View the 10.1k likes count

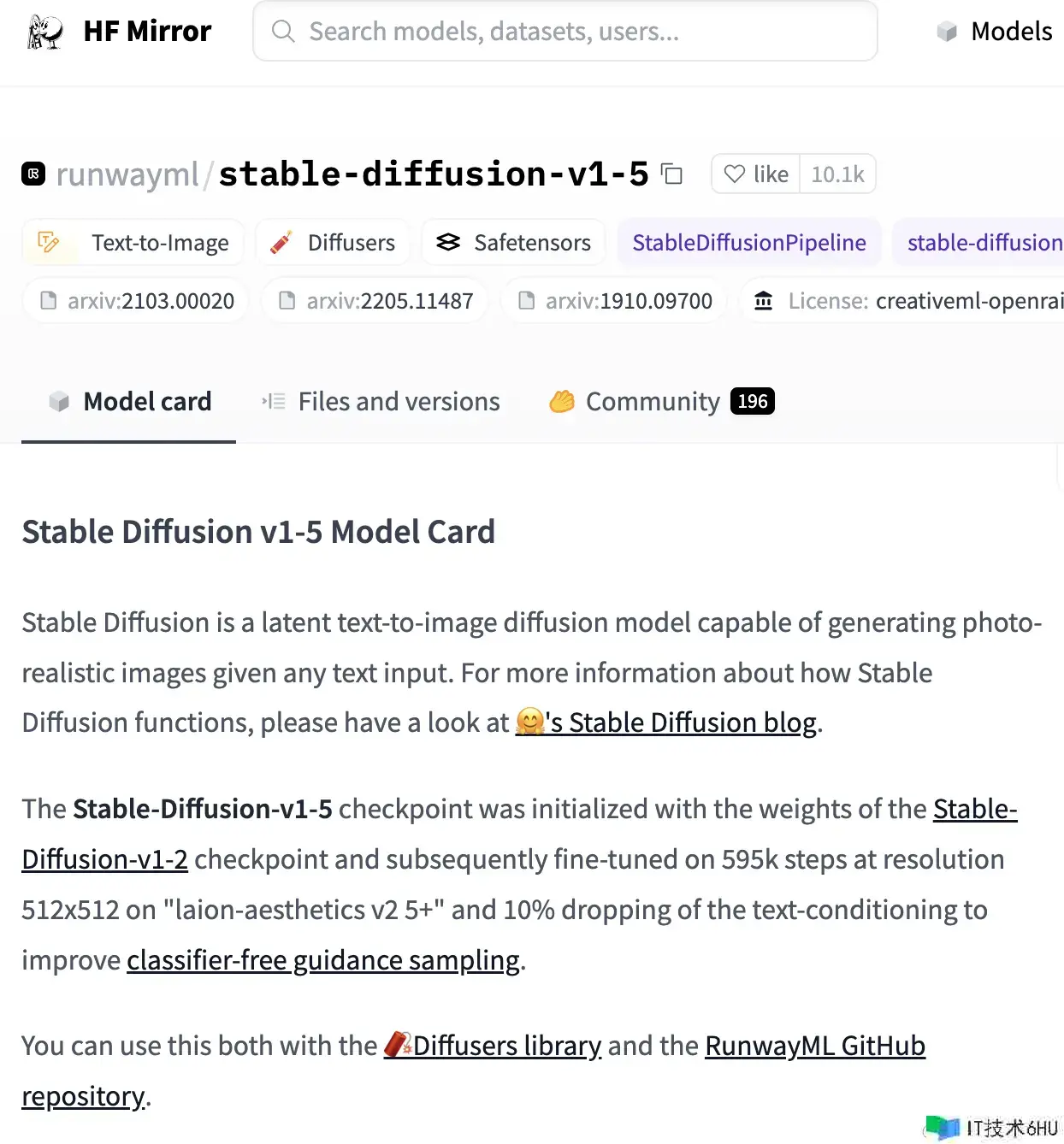click(x=837, y=174)
